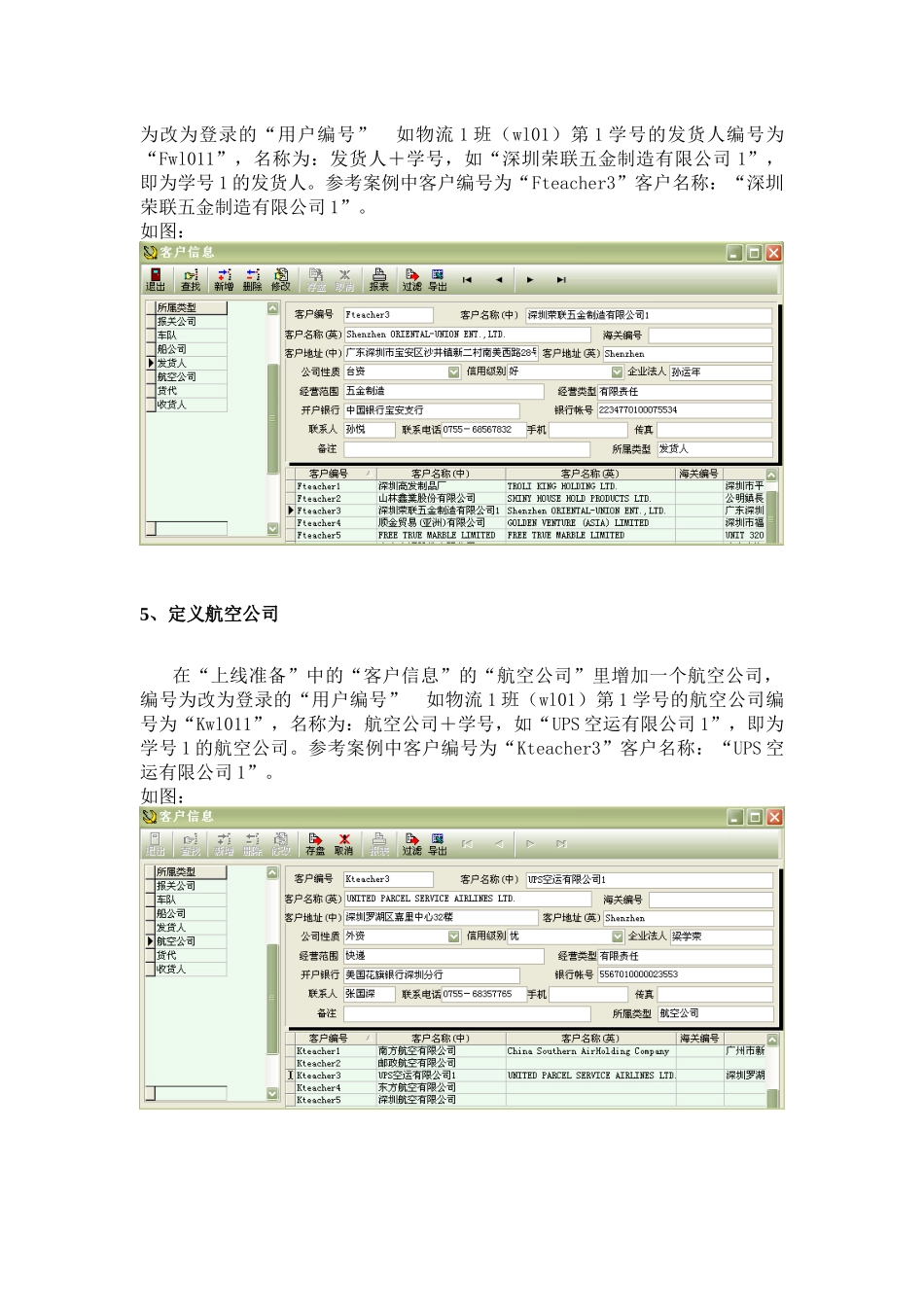Click 联系人 field containing 孙悦
The height and width of the screenshot is (1307, 924).
[x=369, y=430]
